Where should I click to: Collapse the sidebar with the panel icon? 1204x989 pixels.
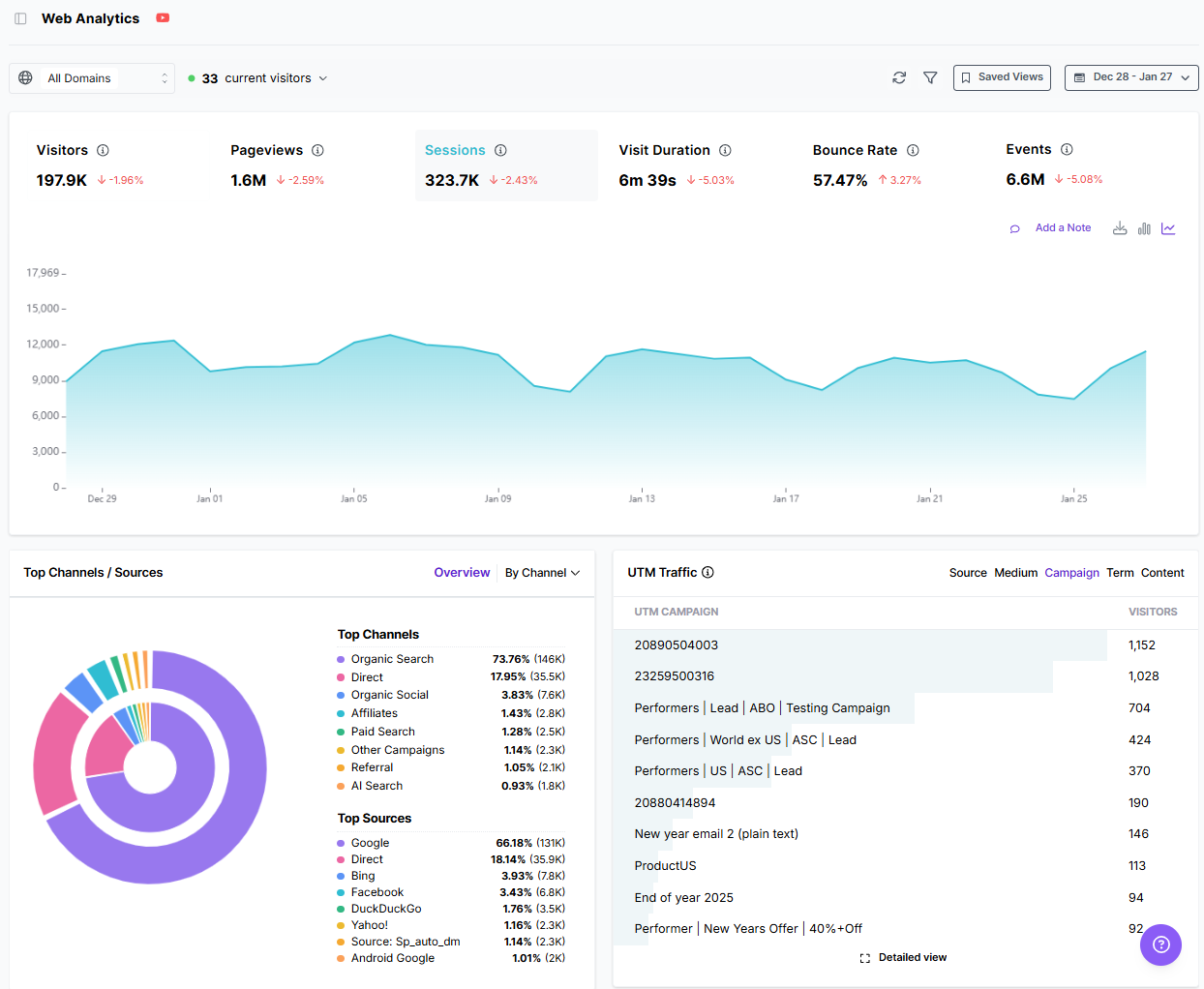[x=20, y=17]
